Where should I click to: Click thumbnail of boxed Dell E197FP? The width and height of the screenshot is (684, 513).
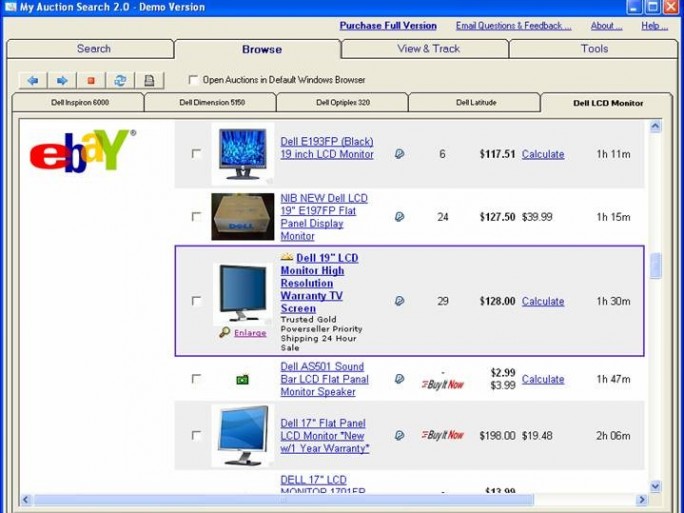click(243, 217)
